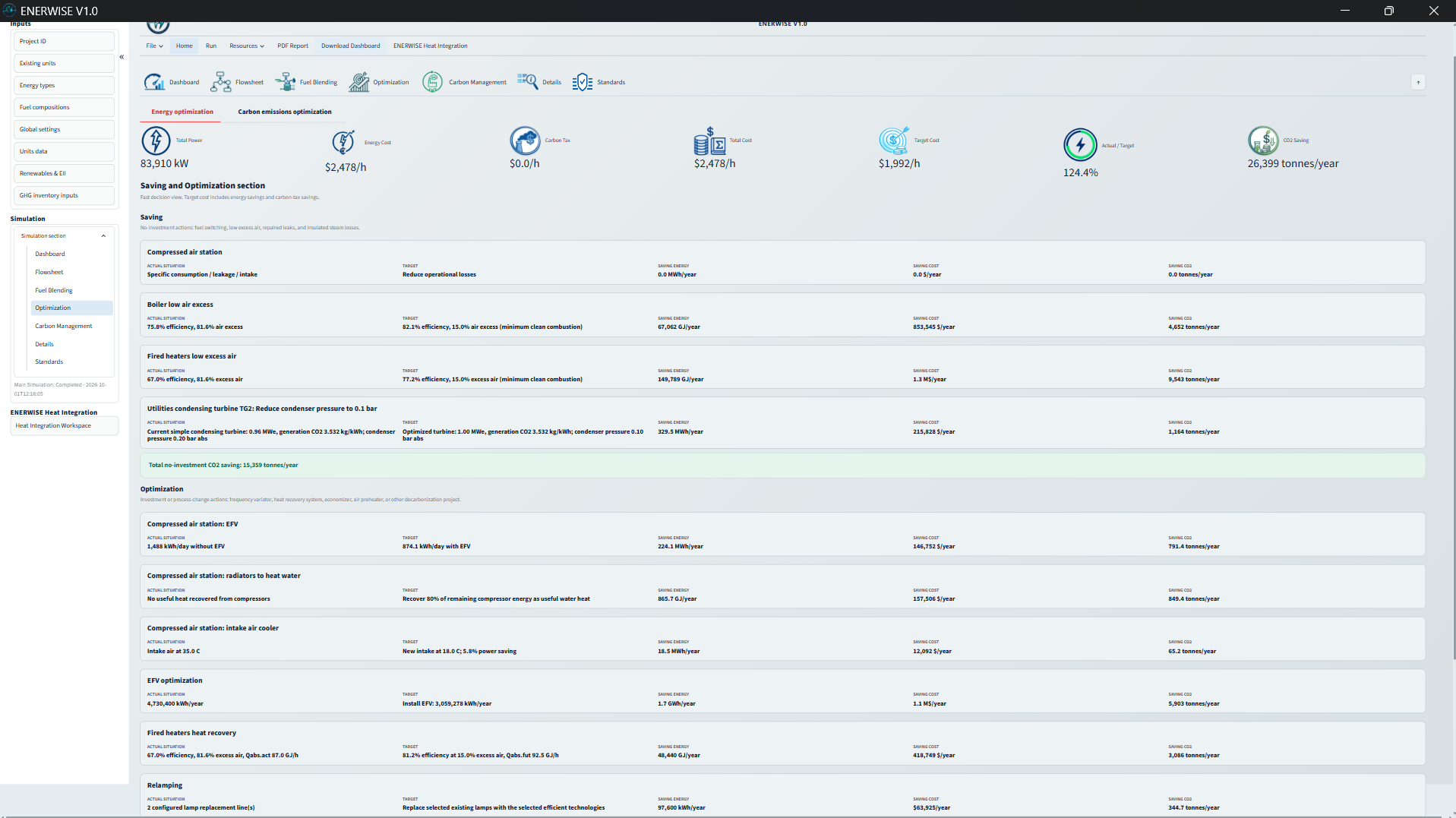The image size is (1456, 818).
Task: Select the Energy optimization tab
Action: pos(182,112)
